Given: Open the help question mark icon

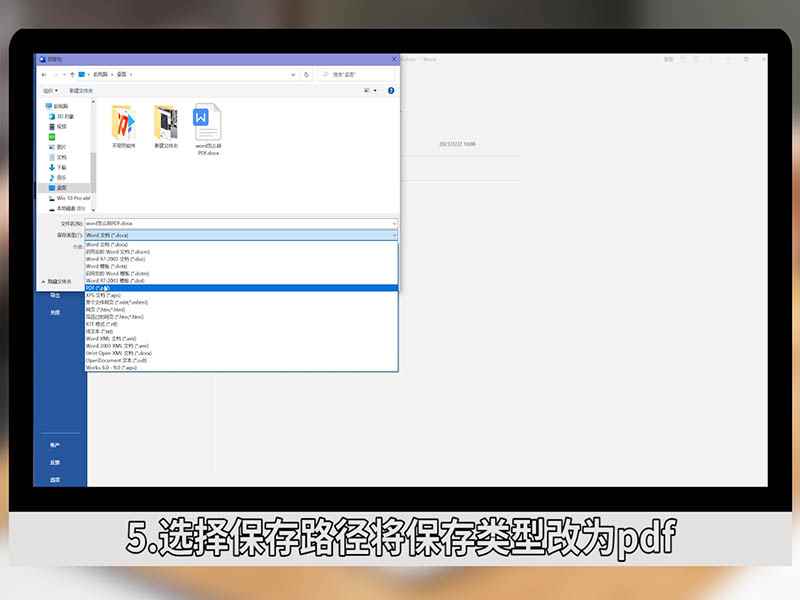Looking at the screenshot, I should (390, 90).
